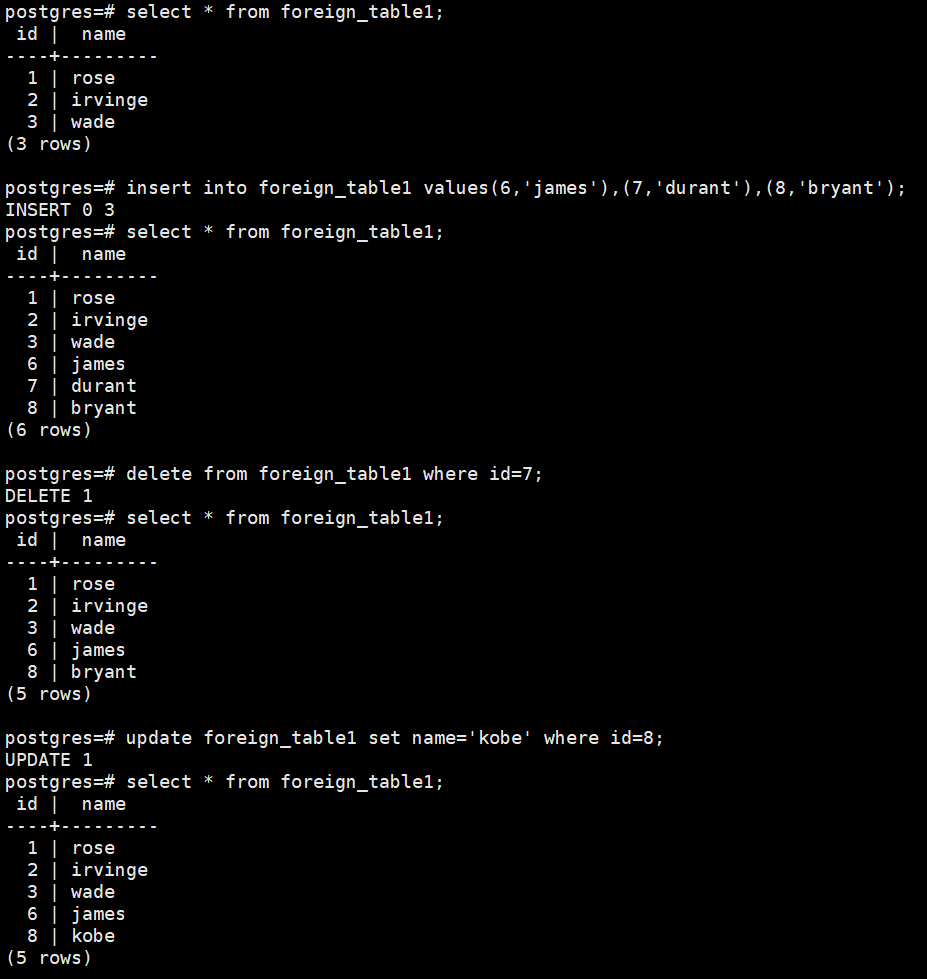Viewport: 927px width, 979px height.
Task: Click the row containing durant
Action: [x=81, y=386]
